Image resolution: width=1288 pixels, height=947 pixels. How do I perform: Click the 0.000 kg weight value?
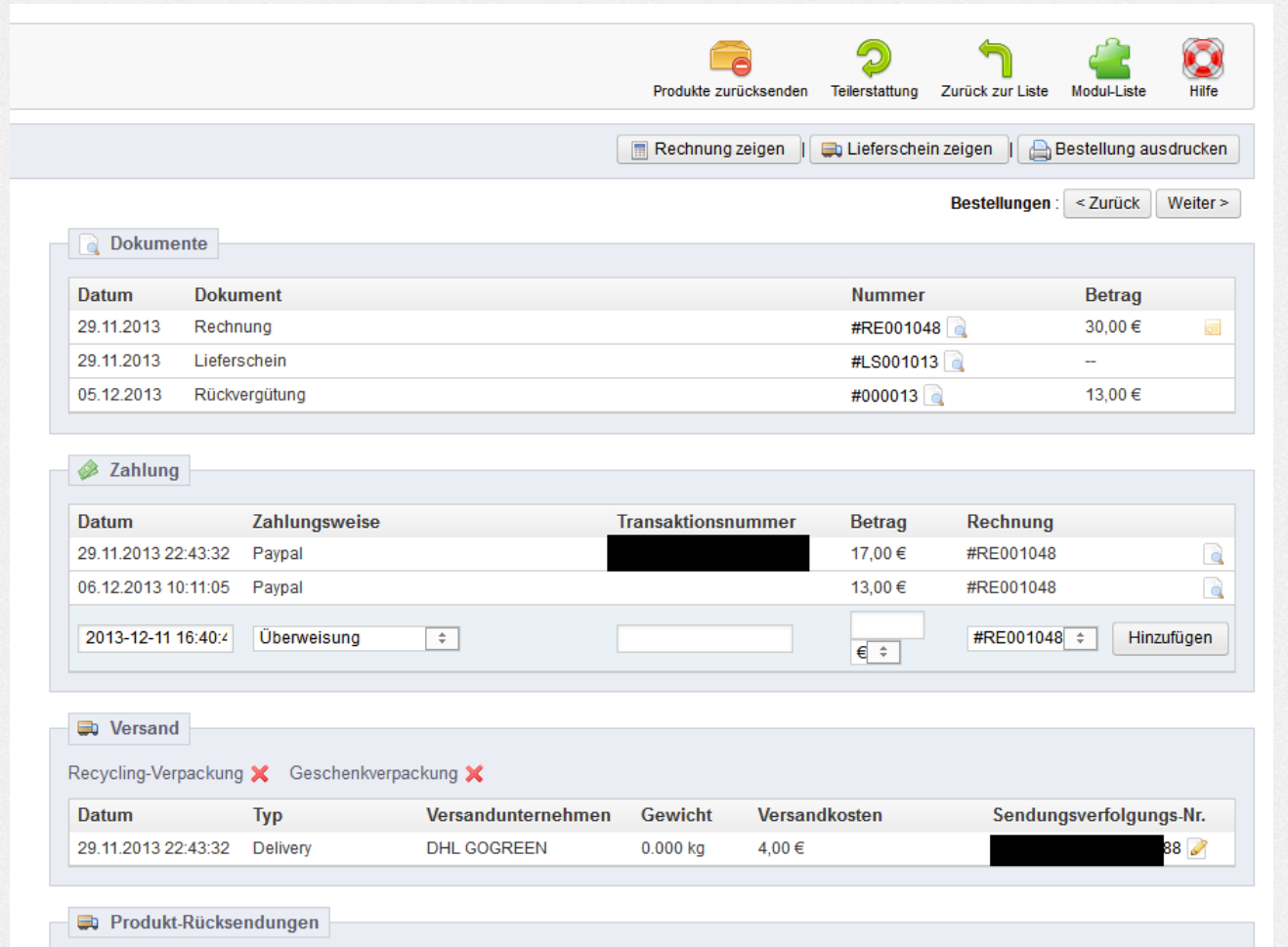[x=672, y=848]
